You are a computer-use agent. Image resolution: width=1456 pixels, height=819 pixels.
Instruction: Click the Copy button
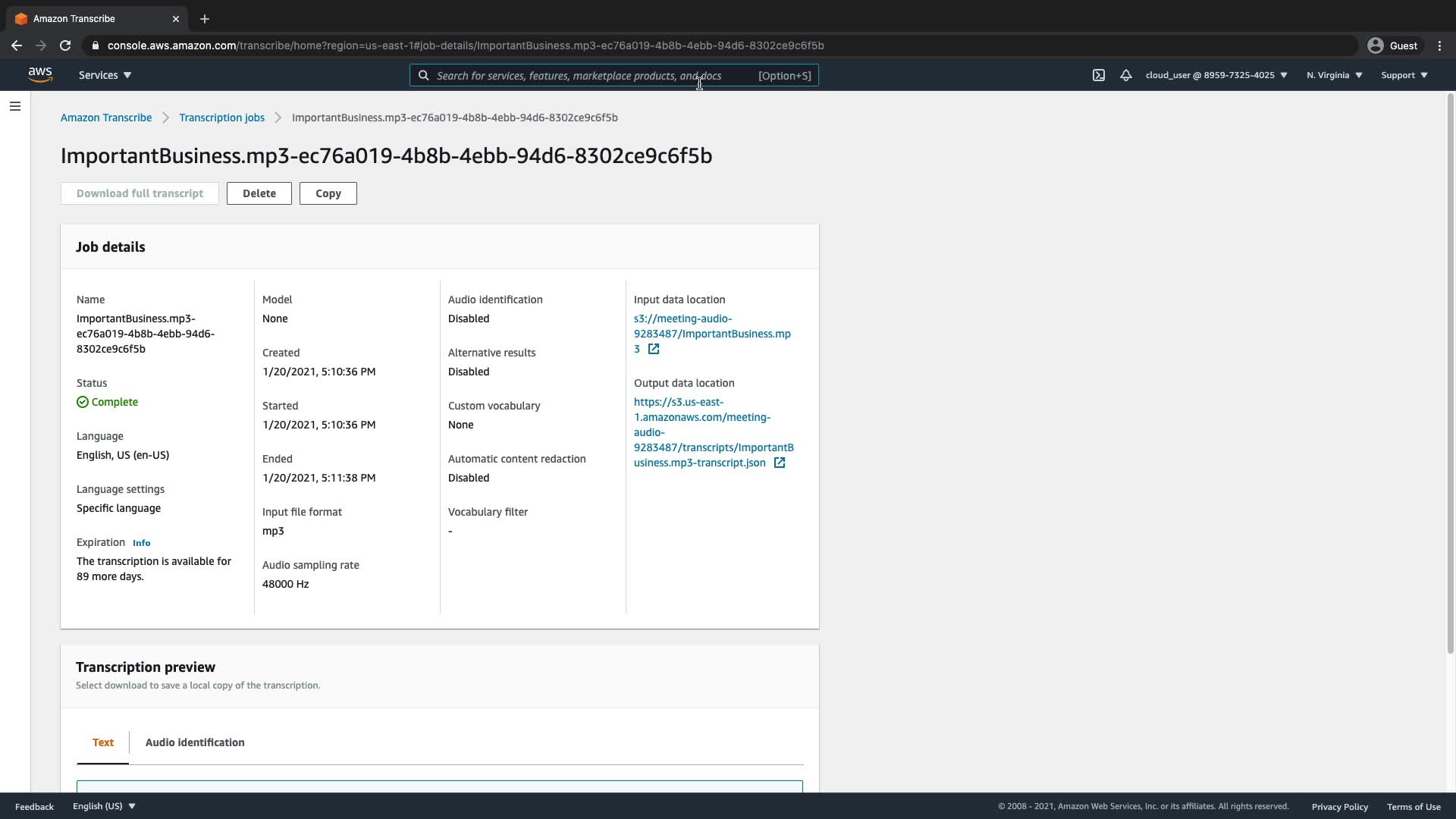(328, 193)
